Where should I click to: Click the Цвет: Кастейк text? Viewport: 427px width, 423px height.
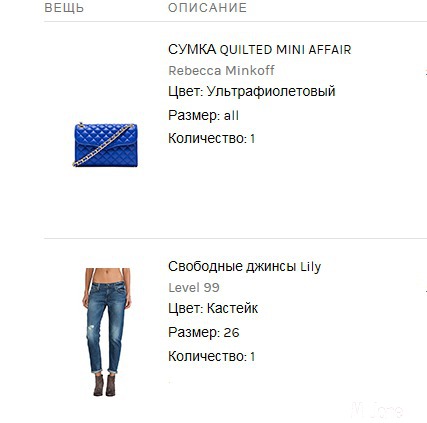[x=213, y=308]
